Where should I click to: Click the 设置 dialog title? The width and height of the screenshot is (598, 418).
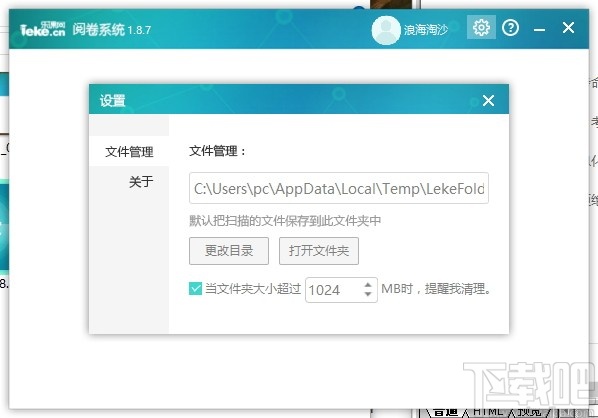112,101
